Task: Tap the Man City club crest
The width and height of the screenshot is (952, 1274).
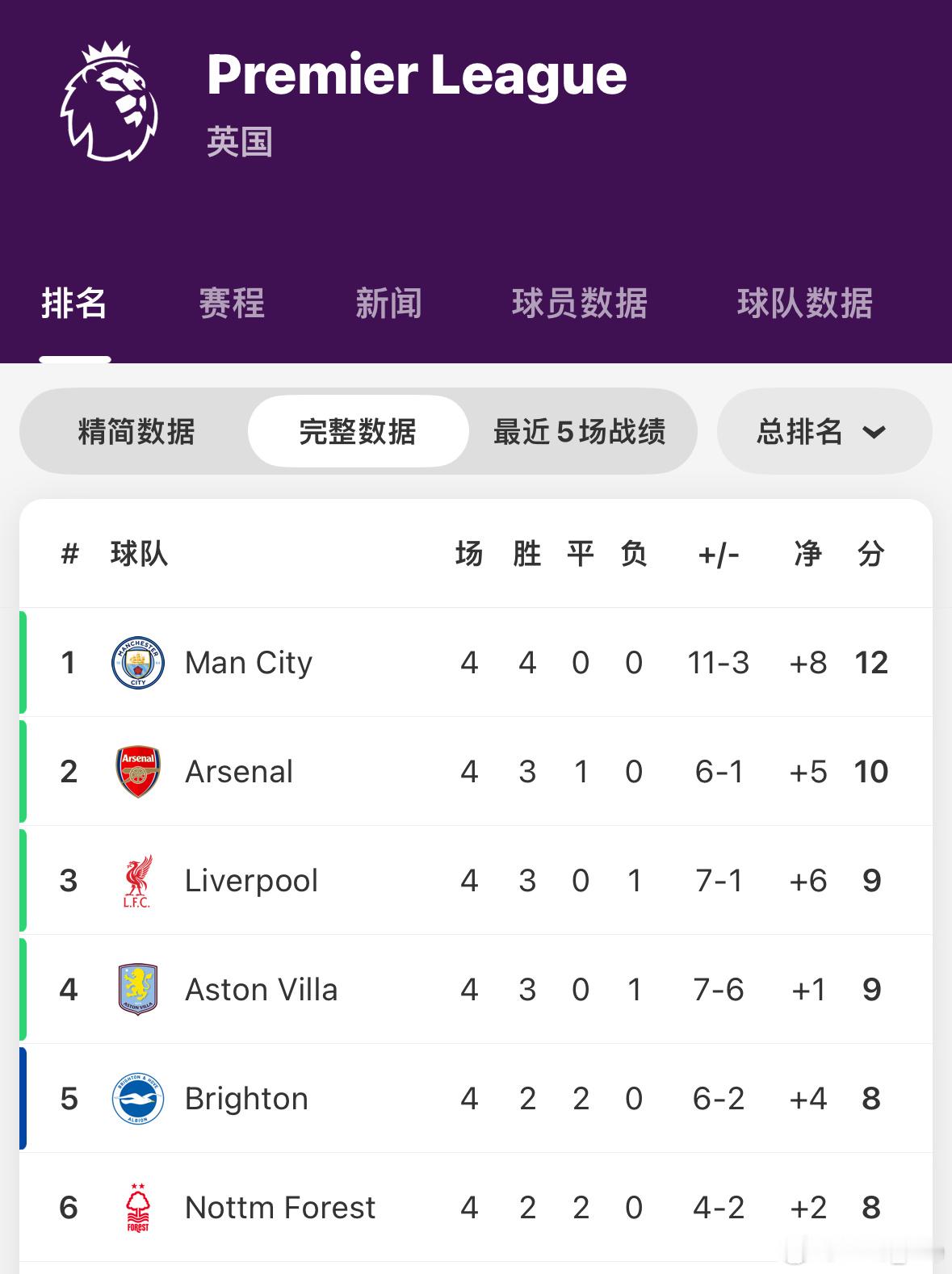Action: pyautogui.click(x=138, y=663)
